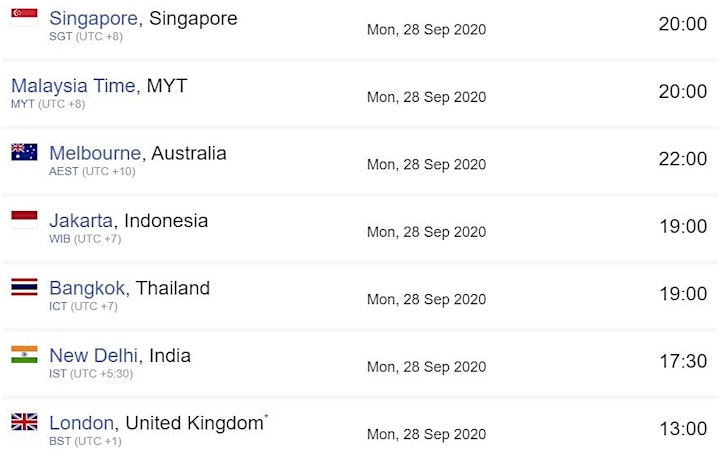This screenshot has height=458, width=720.
Task: Open the Singapore city link
Action: pos(93,19)
